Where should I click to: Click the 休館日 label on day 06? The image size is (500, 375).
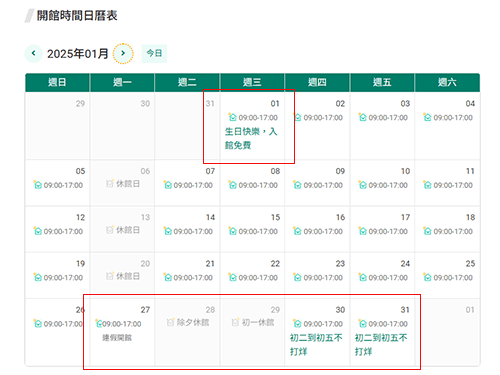[x=128, y=184]
